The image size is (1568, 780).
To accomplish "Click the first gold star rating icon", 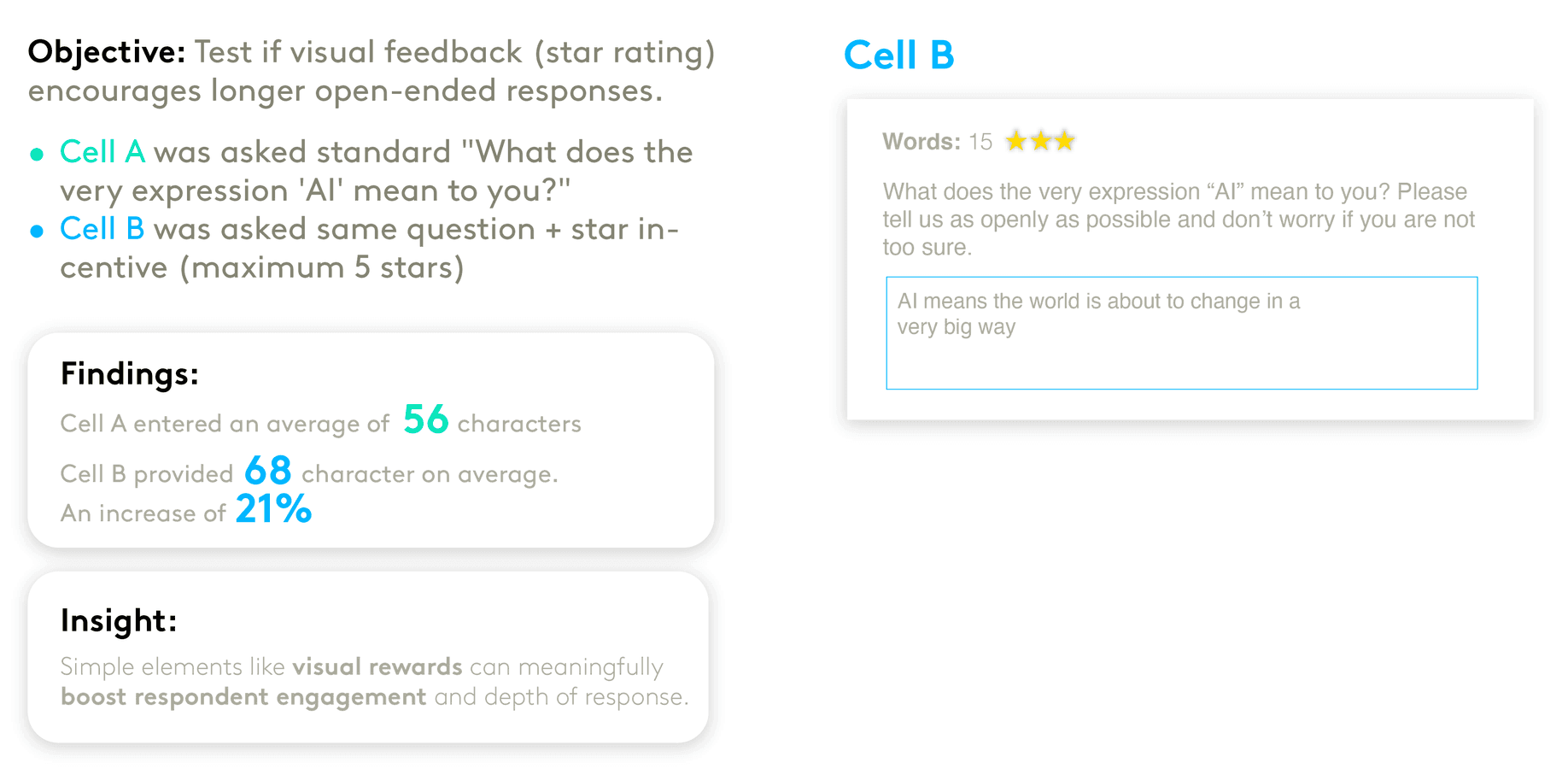I will pyautogui.click(x=1016, y=141).
